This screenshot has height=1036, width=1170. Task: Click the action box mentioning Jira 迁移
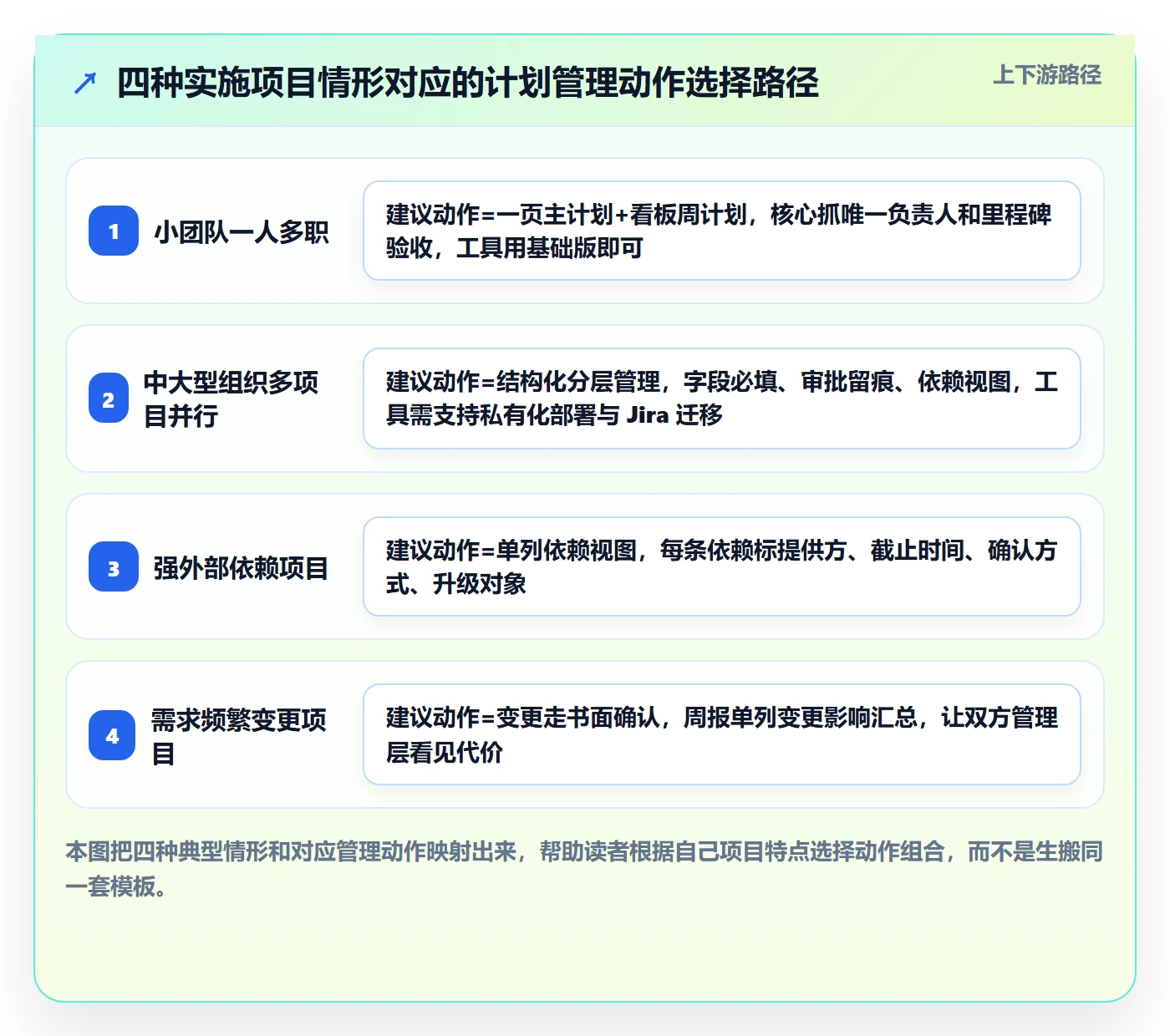pos(722,399)
